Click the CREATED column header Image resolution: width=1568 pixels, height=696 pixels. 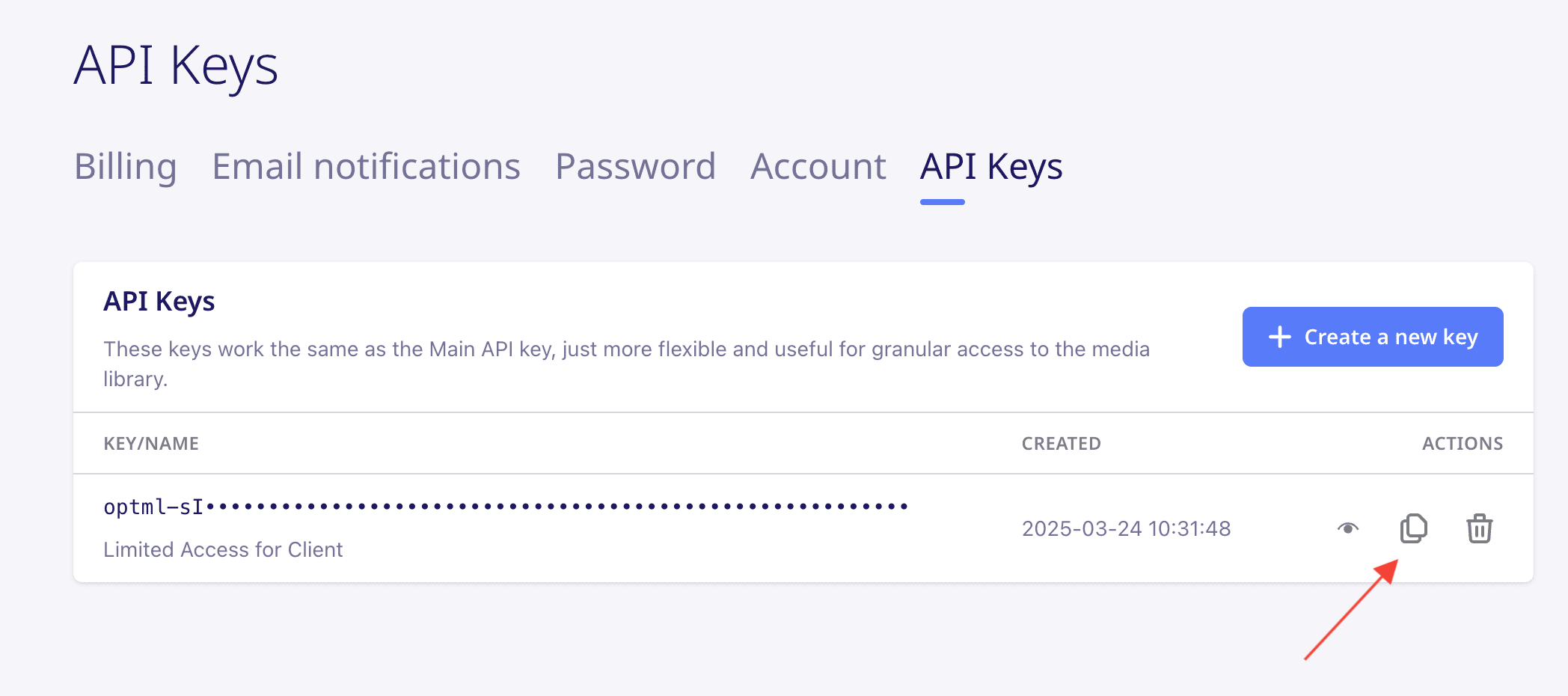coord(1061,443)
